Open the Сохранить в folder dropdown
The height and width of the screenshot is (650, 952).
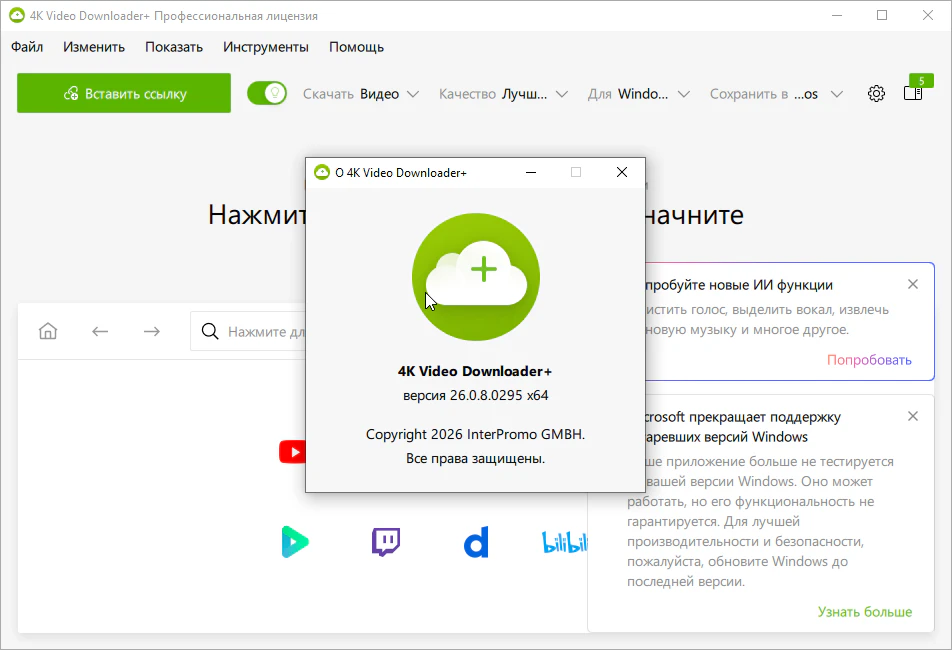[776, 94]
